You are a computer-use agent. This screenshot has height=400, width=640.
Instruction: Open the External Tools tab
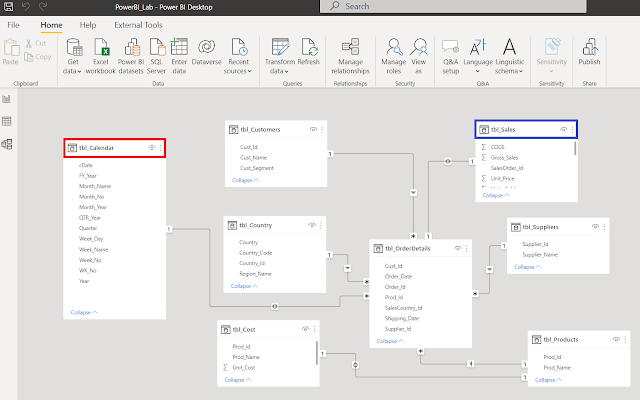138,25
